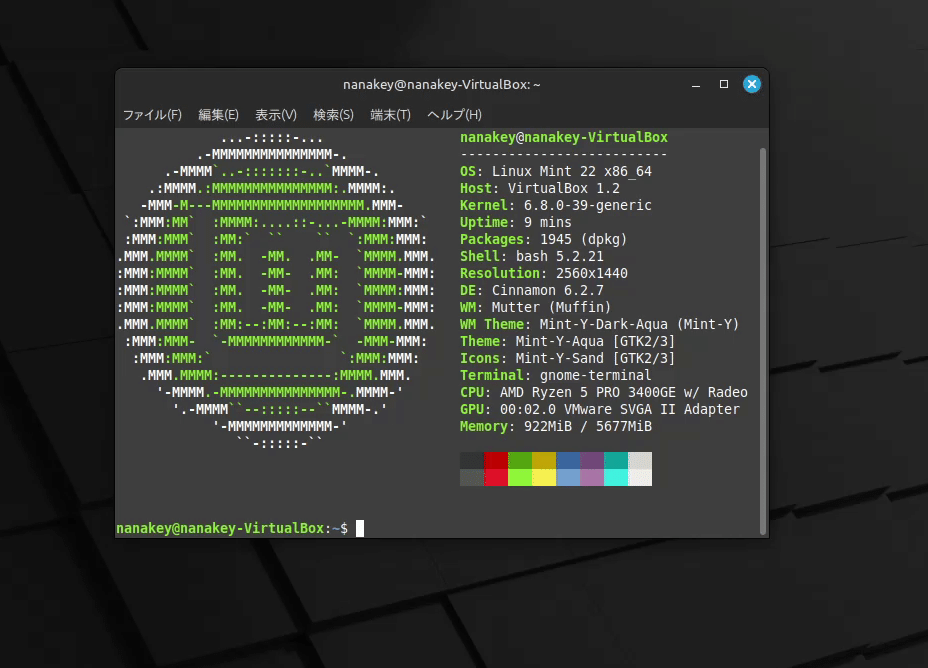Click the 'GPU: 00:02.0 VMware SVGA II Adapter' line
This screenshot has height=668, width=928.
(x=600, y=409)
